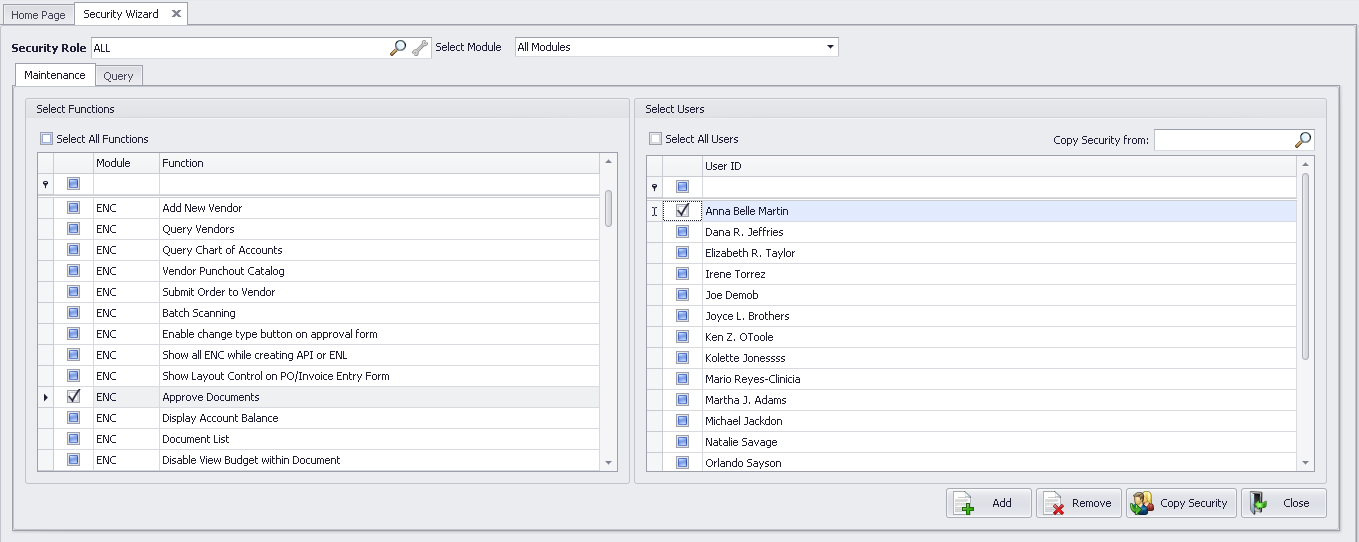Click the Add button with plus icon

[x=988, y=503]
